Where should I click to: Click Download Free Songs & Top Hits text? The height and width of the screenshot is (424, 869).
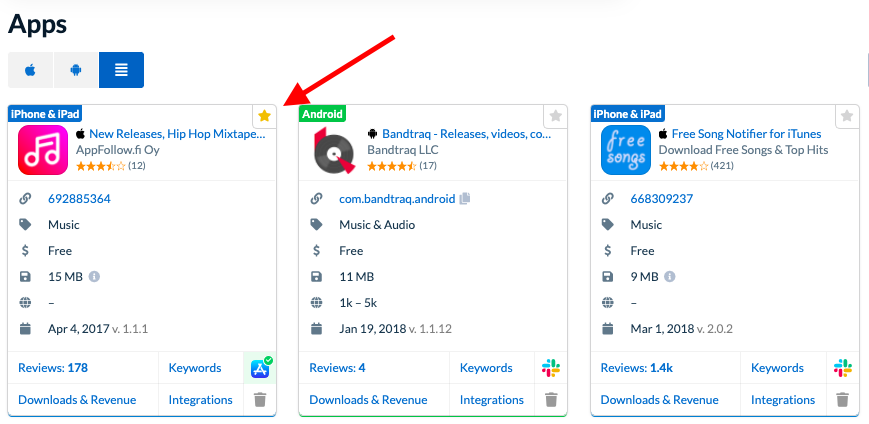[743, 150]
